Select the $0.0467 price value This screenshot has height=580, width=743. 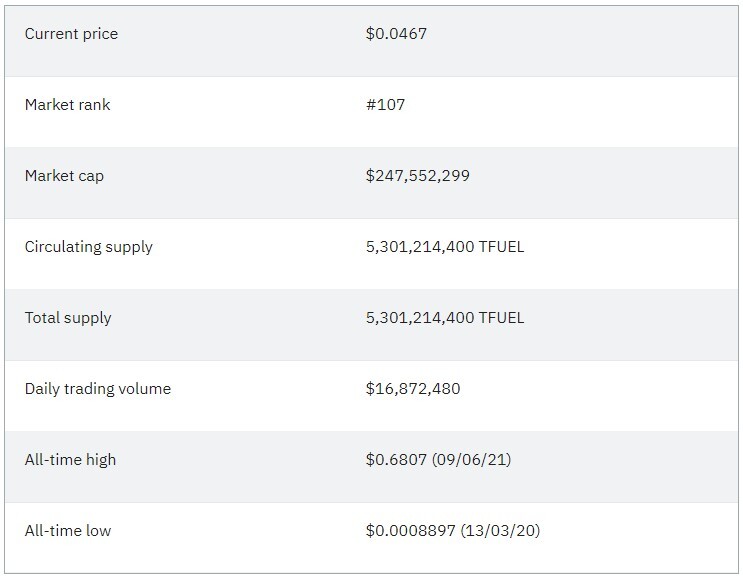(x=396, y=34)
